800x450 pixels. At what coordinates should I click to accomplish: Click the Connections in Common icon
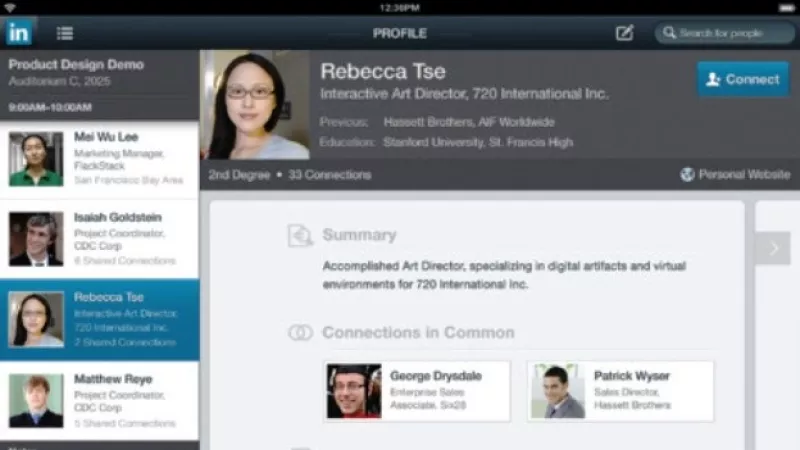coord(300,333)
